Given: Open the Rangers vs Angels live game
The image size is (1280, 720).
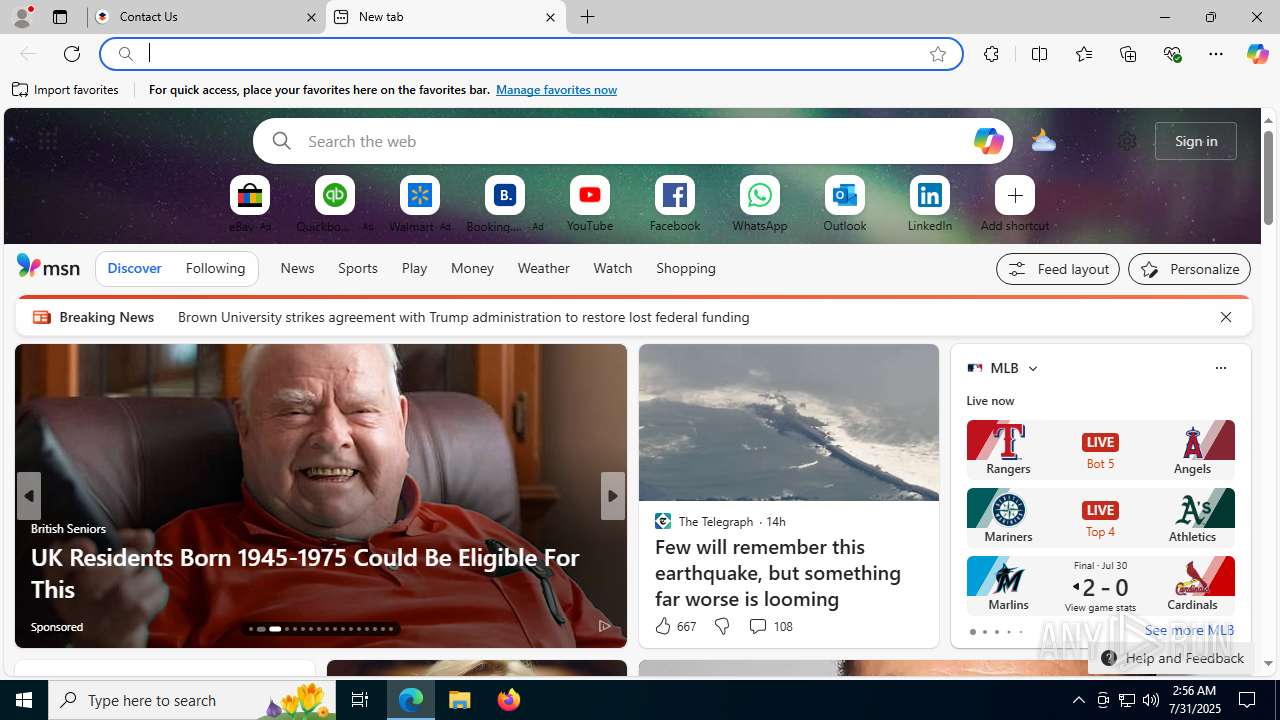Looking at the screenshot, I should pos(1100,449).
